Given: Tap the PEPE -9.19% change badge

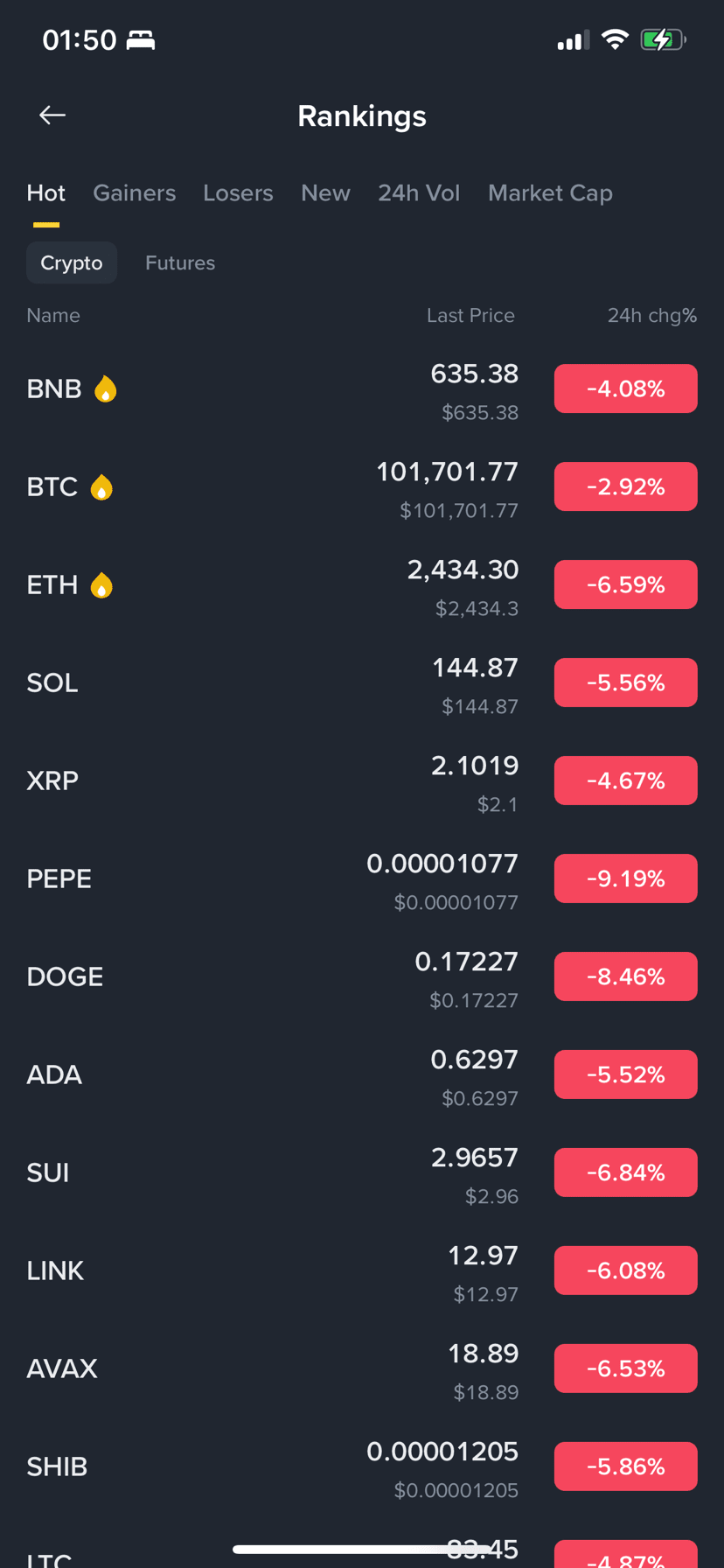Looking at the screenshot, I should pos(626,878).
